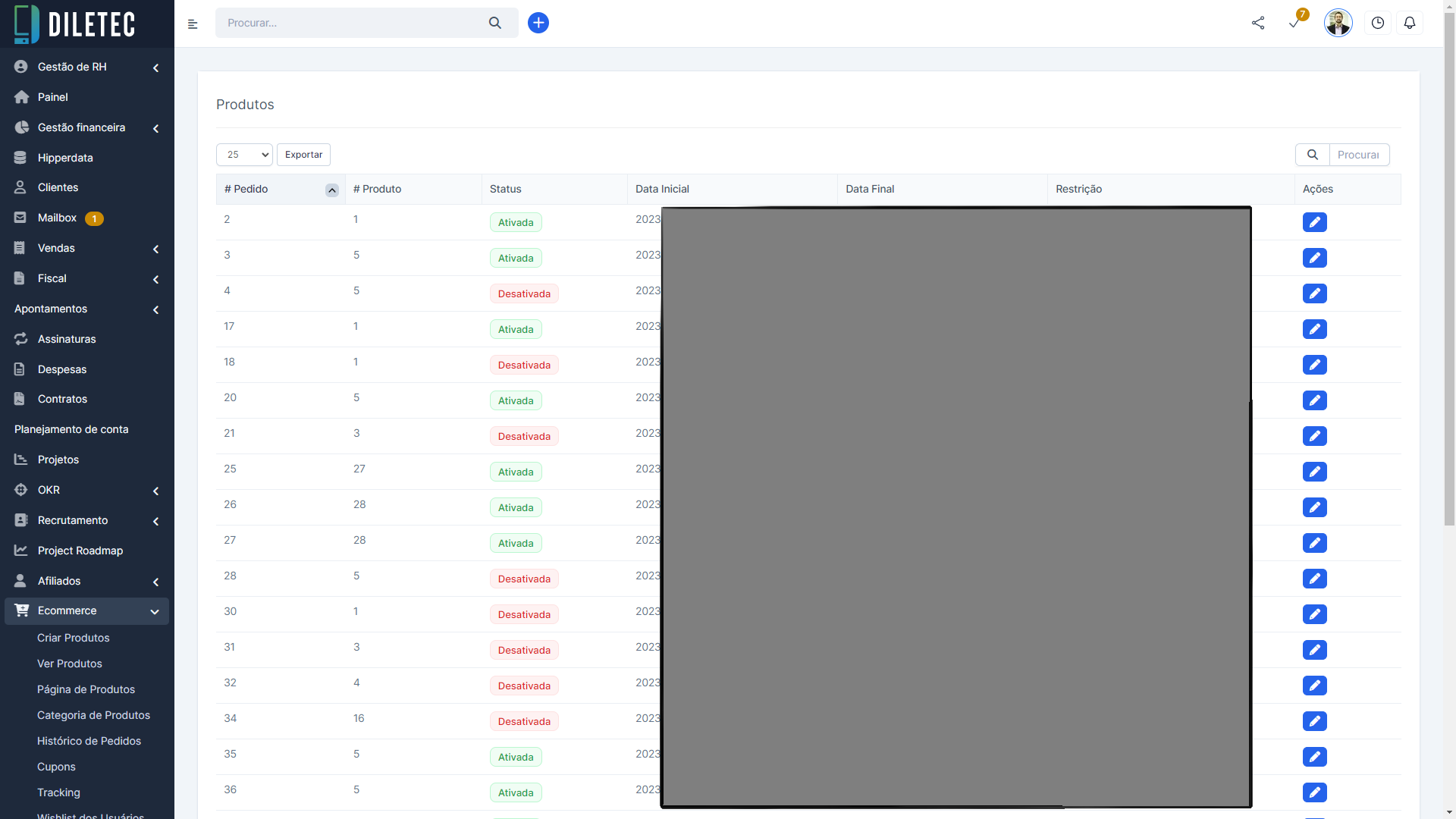Open the share icon in top bar
The image size is (1456, 819).
click(1258, 23)
